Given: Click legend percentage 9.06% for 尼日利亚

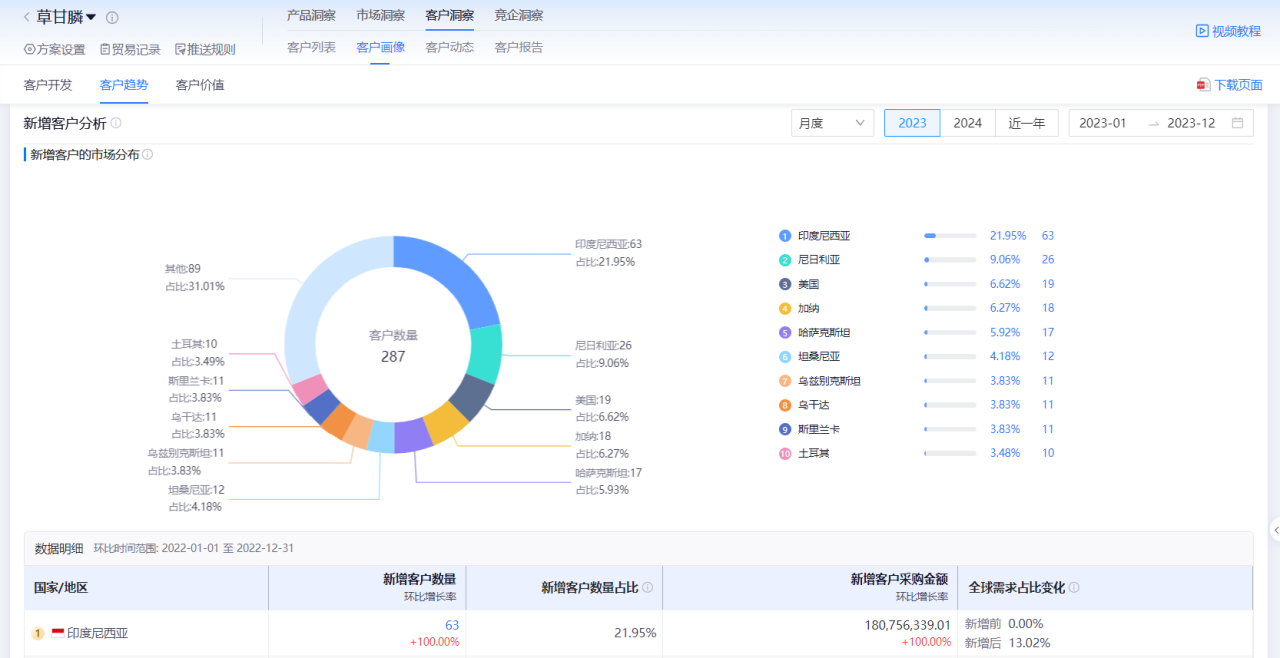Looking at the screenshot, I should (1005, 260).
